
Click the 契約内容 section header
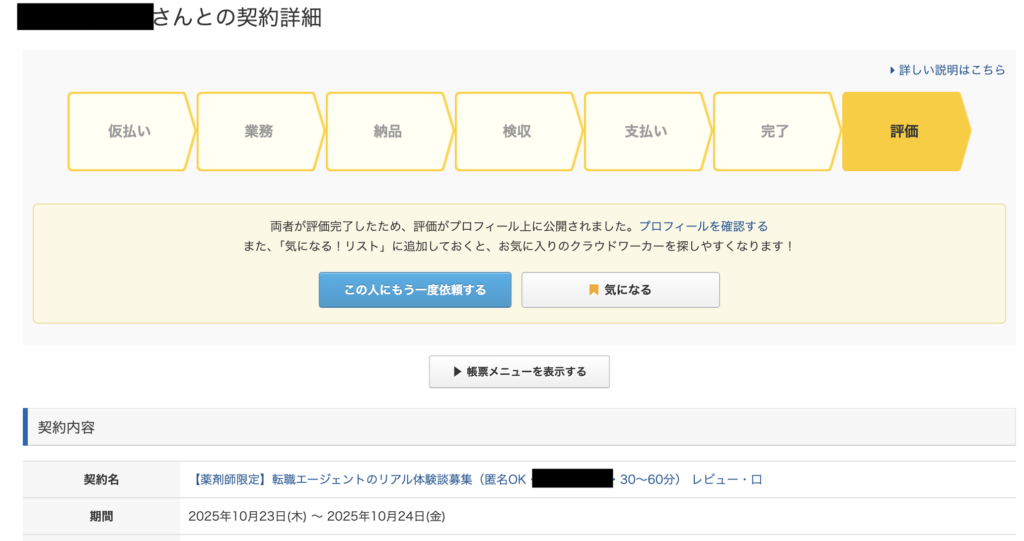coord(67,427)
